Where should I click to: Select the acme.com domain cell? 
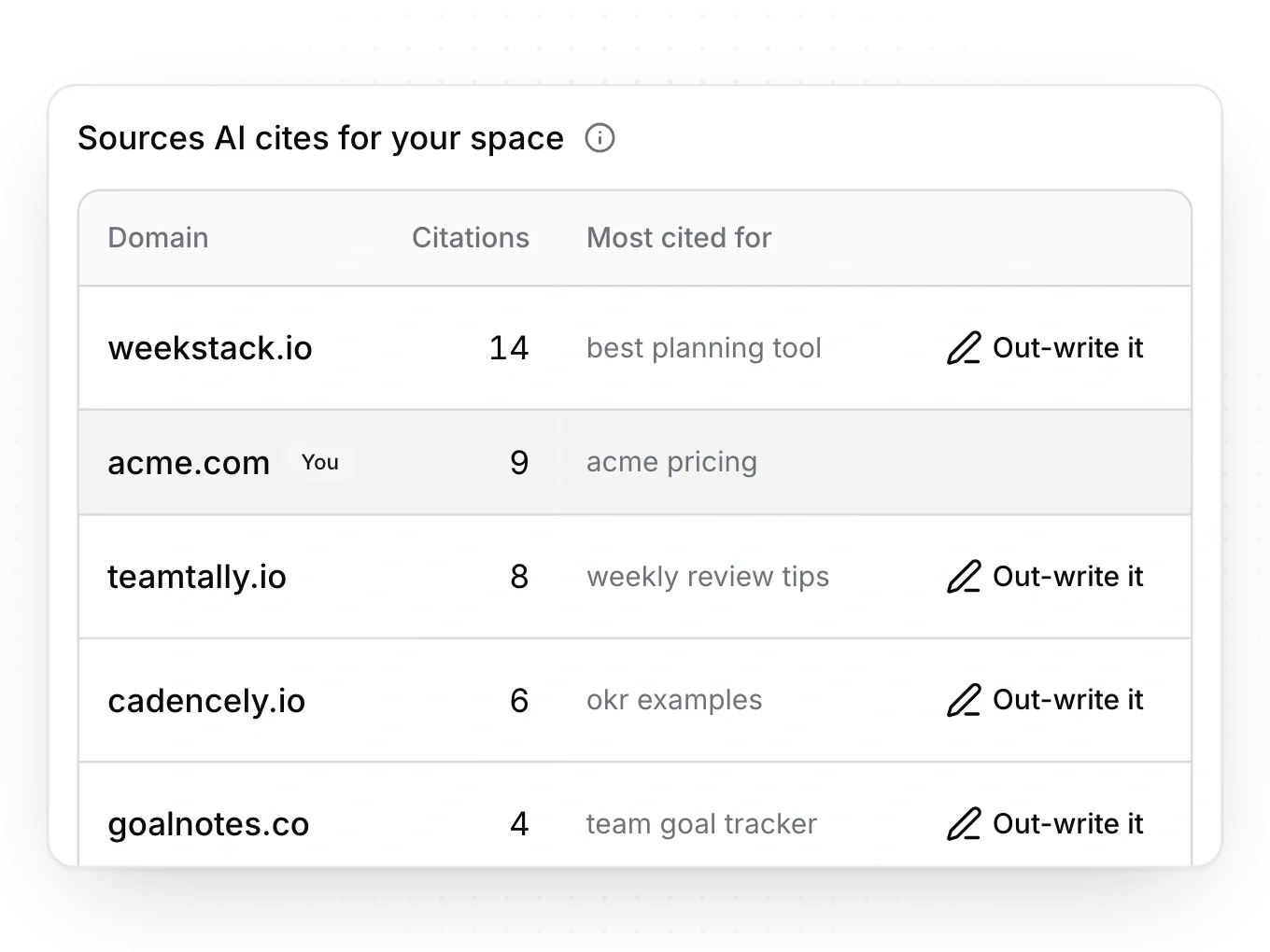coord(189,463)
